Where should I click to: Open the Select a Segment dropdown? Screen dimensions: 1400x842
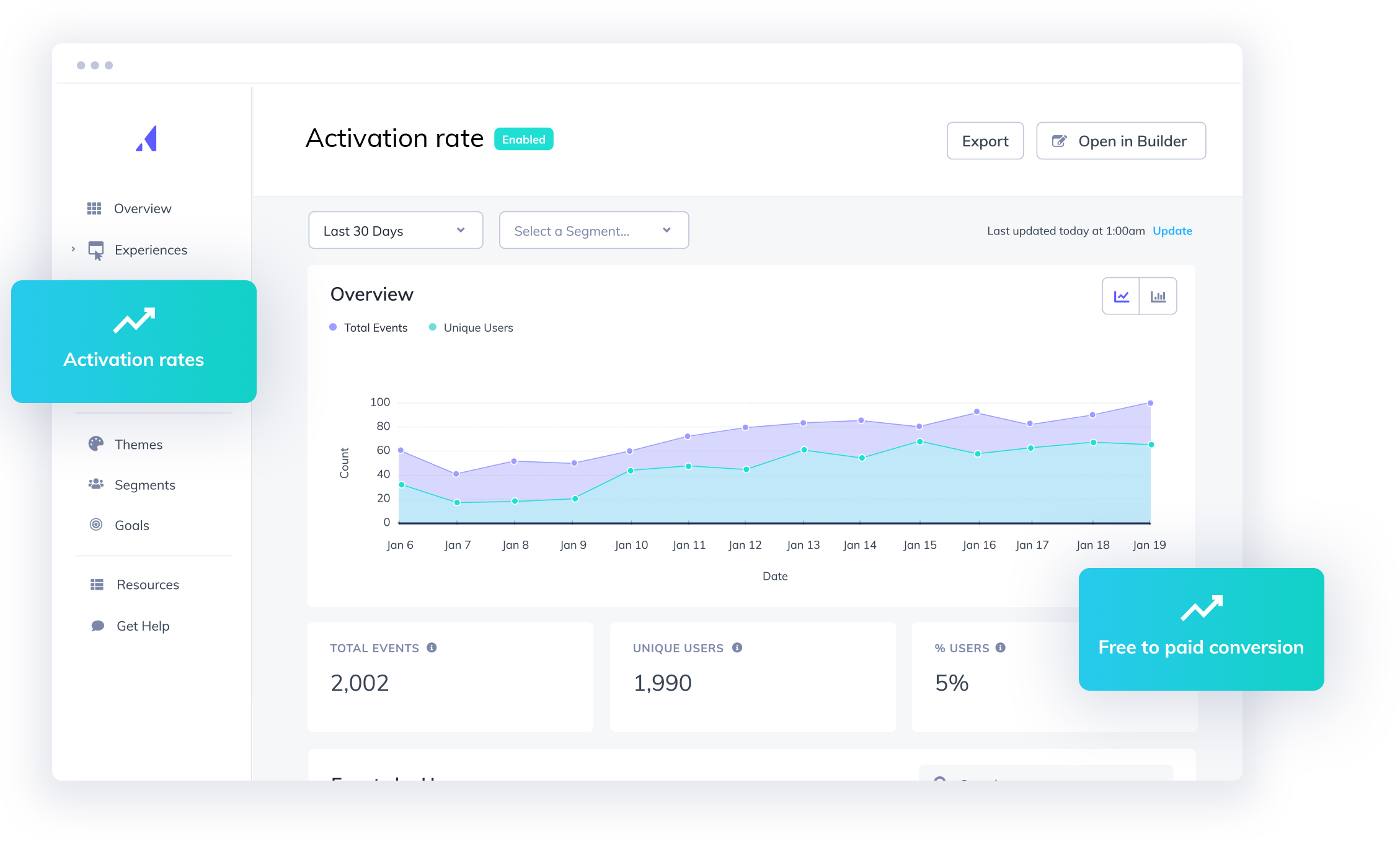pyautogui.click(x=593, y=231)
